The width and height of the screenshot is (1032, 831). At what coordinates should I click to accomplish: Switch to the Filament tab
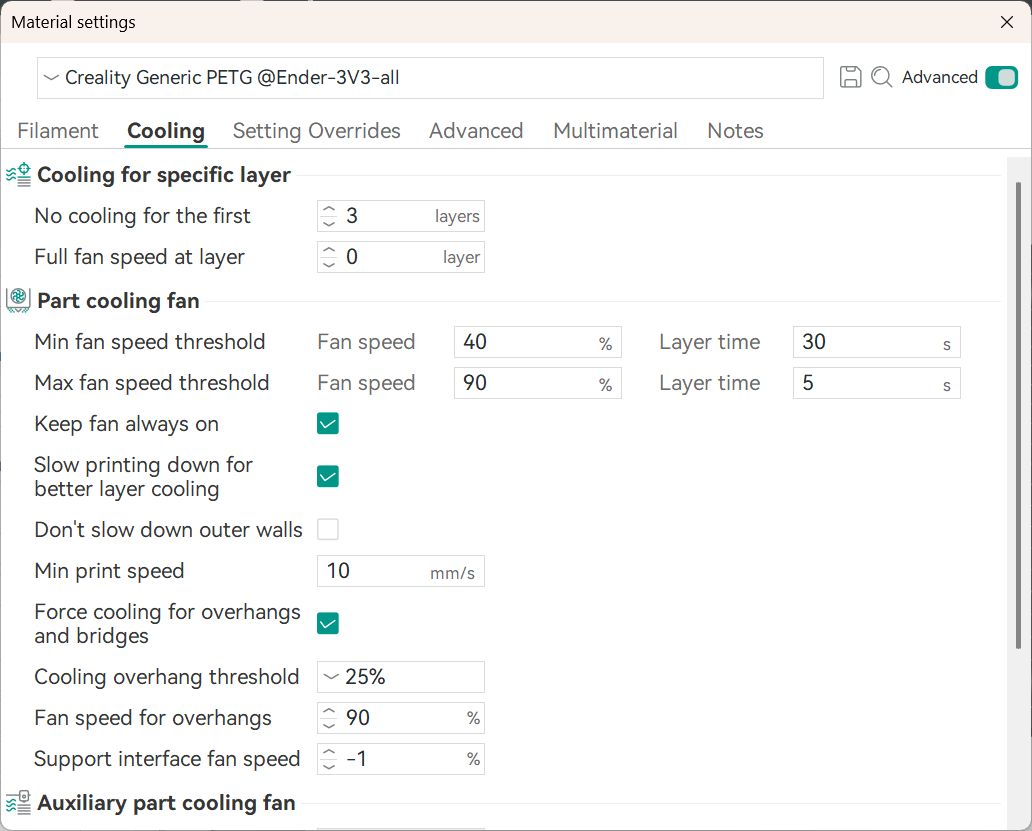pyautogui.click(x=58, y=131)
